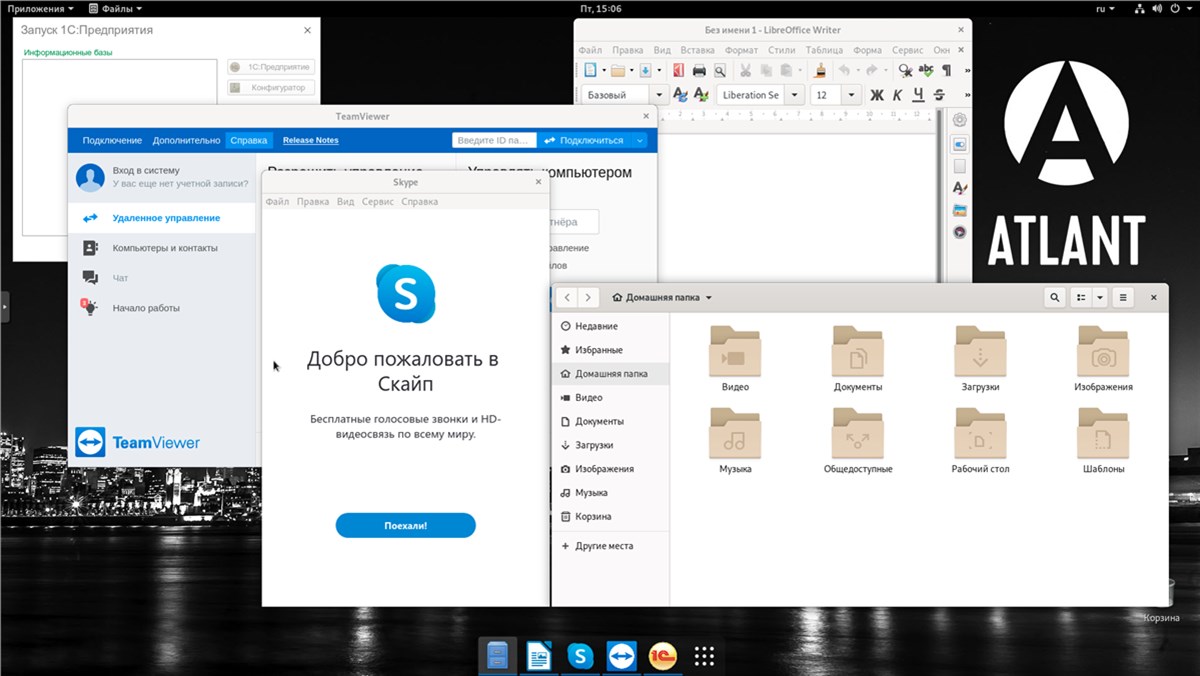Click the Print icon in Writer toolbar
Screen dimensions: 1200x676
click(699, 70)
